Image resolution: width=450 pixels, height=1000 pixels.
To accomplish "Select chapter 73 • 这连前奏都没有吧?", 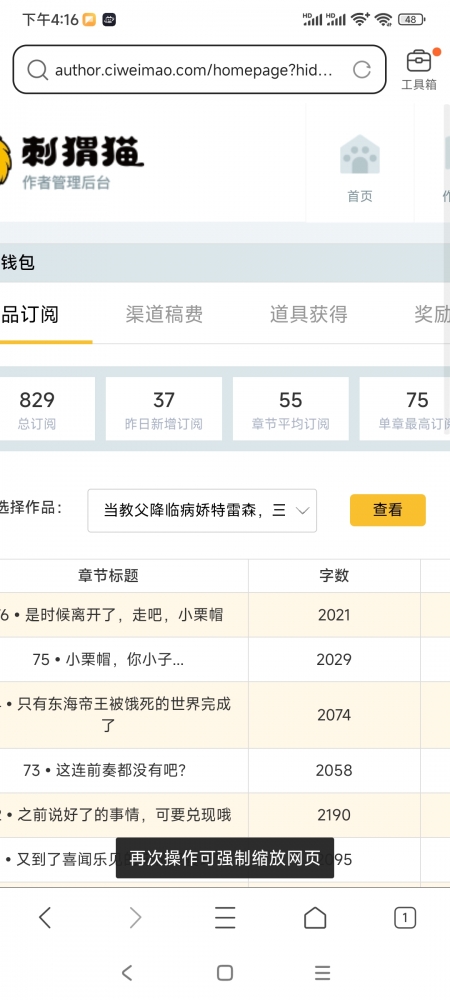I will pyautogui.click(x=105, y=770).
